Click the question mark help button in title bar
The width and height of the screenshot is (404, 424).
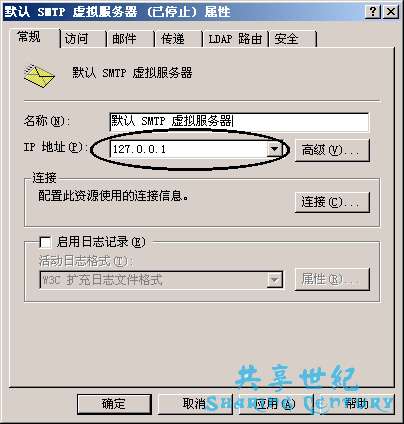[x=373, y=12]
